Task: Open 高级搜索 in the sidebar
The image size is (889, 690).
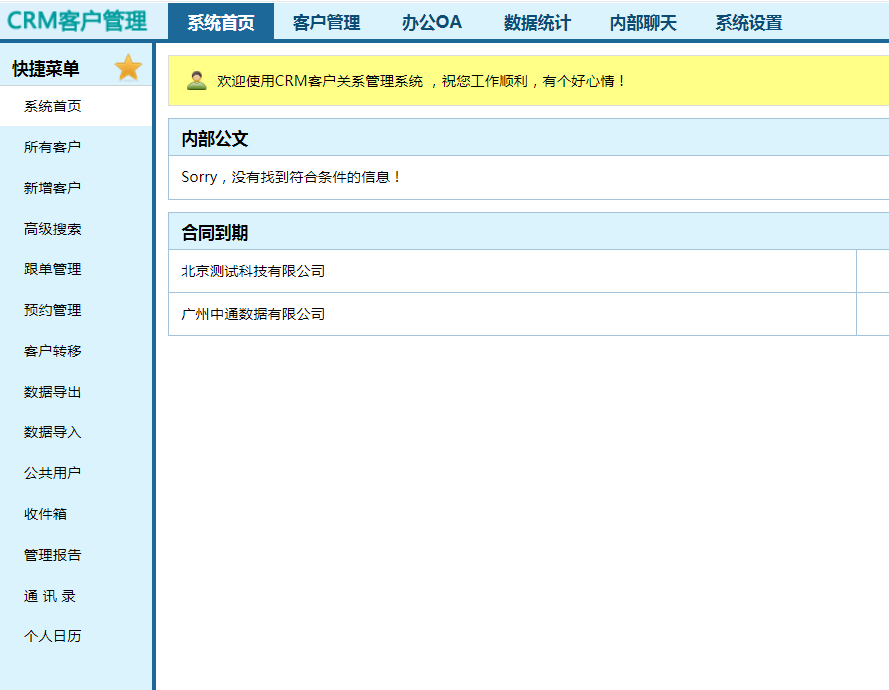Action: 53,228
